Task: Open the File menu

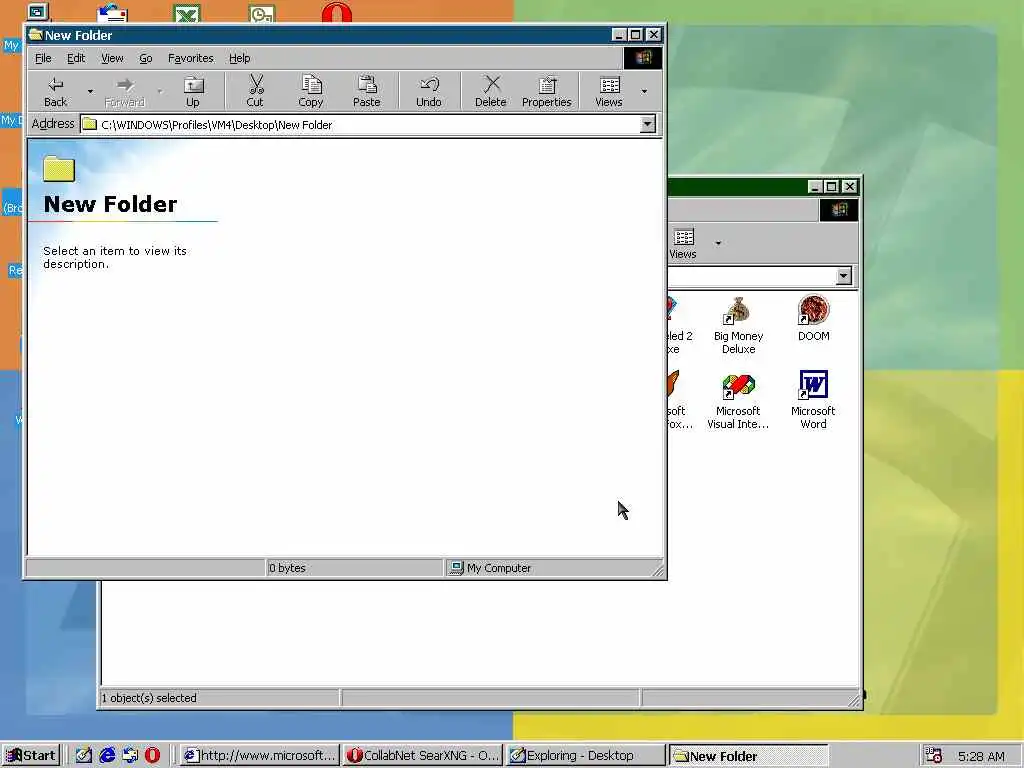Action: (43, 58)
